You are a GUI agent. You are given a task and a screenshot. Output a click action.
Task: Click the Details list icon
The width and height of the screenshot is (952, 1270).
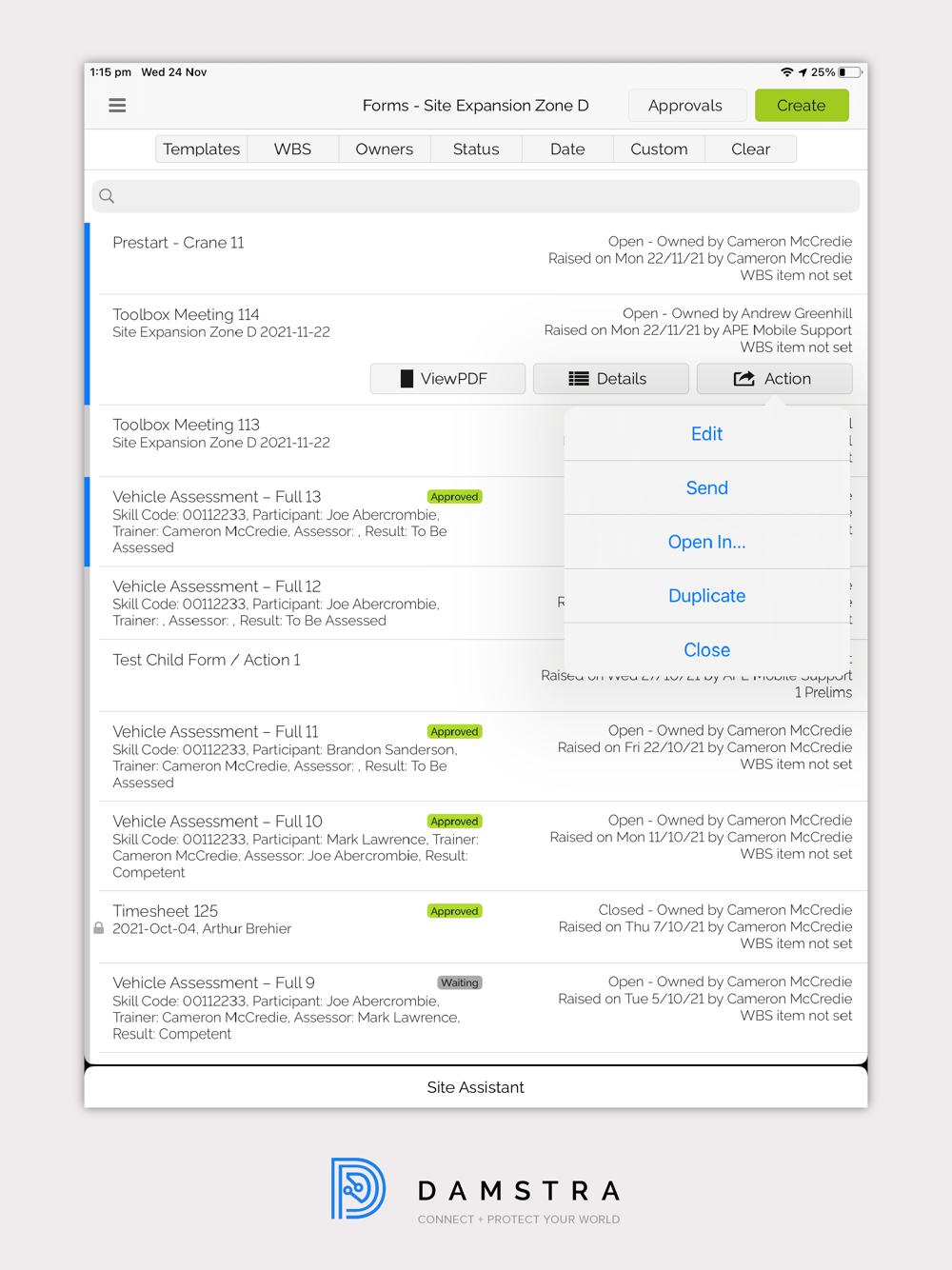click(x=579, y=379)
